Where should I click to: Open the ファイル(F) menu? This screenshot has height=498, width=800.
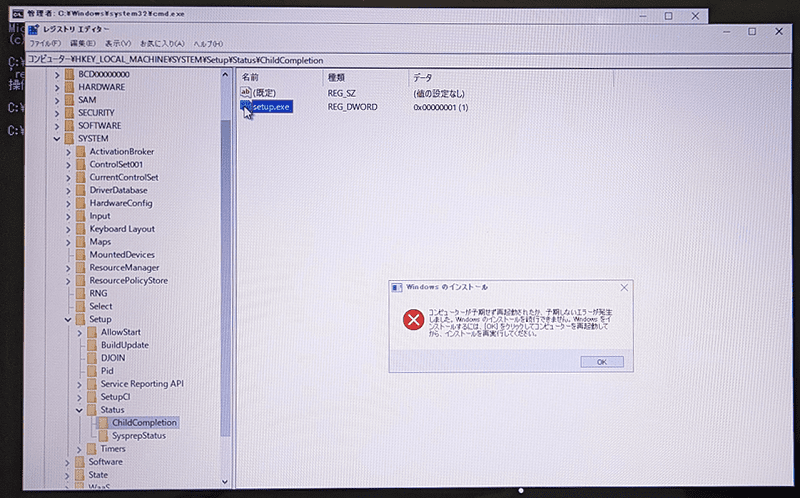45,44
